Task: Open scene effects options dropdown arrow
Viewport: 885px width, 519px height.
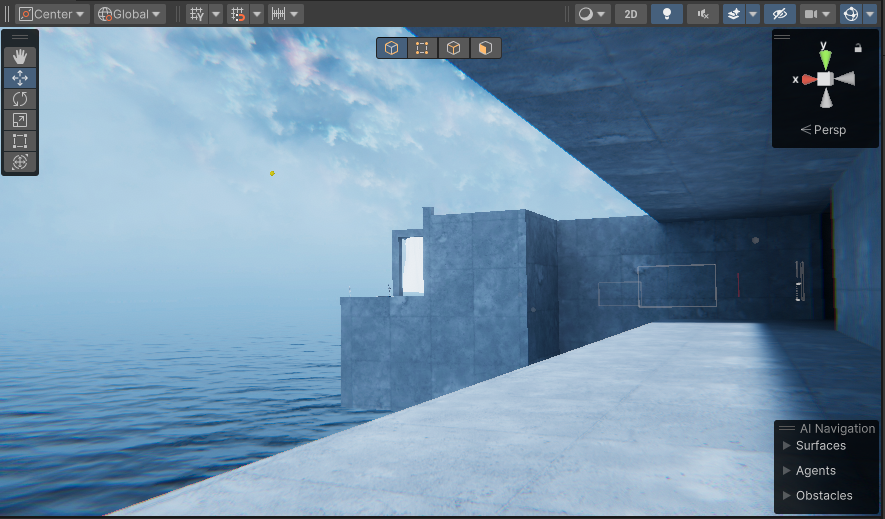Action: (x=752, y=14)
